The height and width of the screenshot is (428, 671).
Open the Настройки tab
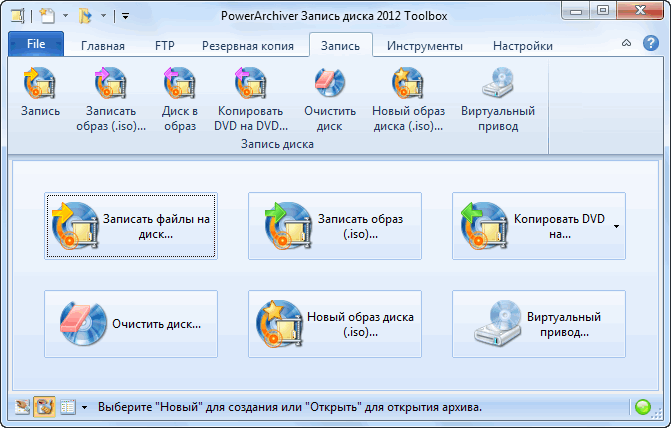pyautogui.click(x=523, y=46)
